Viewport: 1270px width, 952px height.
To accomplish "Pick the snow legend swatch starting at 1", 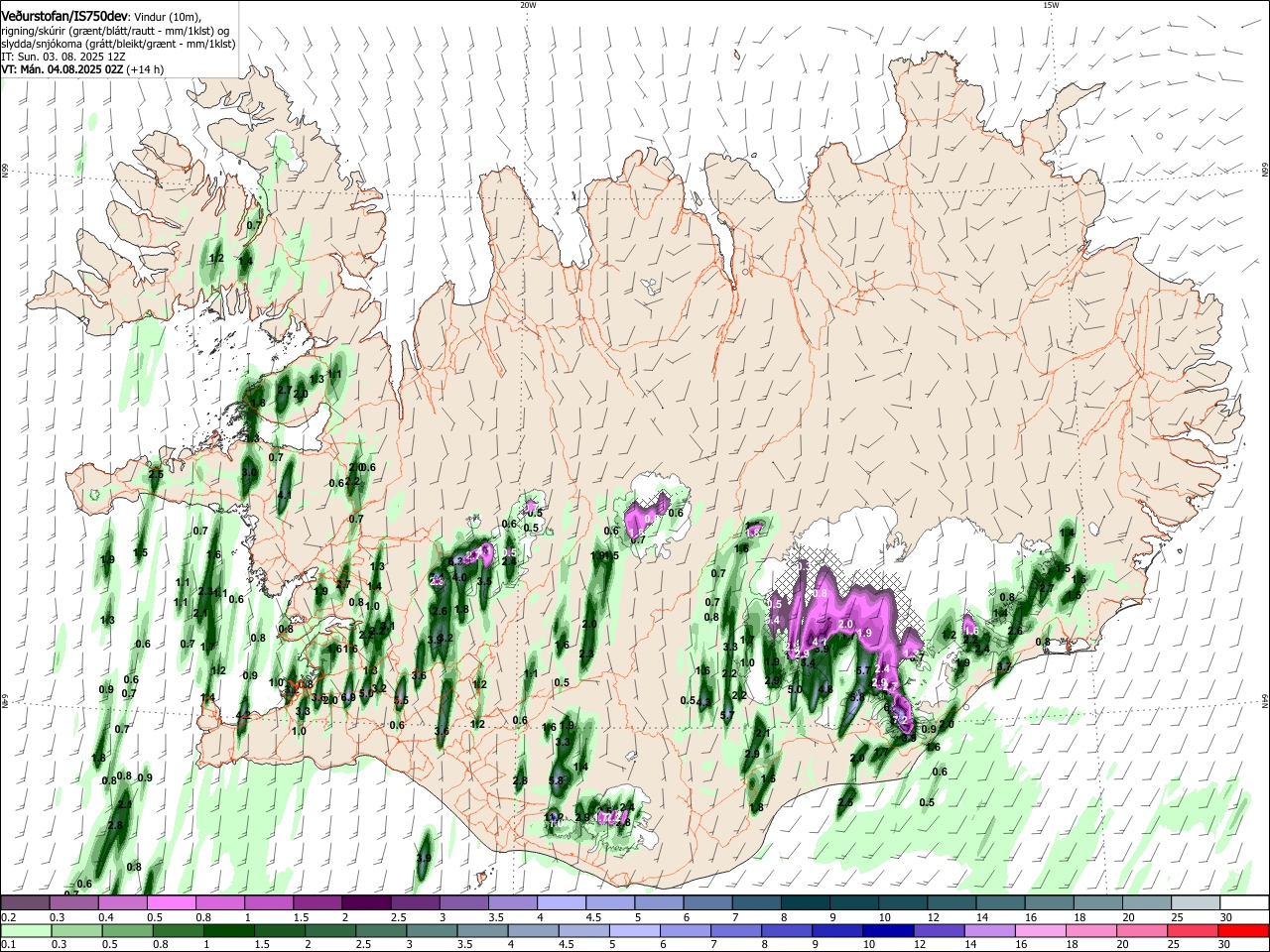I will point(270,902).
